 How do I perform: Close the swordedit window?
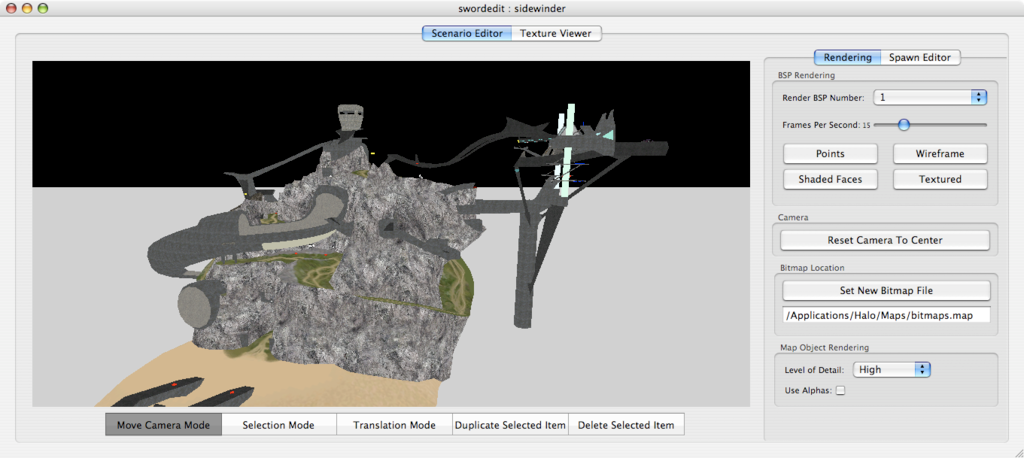click(10, 8)
